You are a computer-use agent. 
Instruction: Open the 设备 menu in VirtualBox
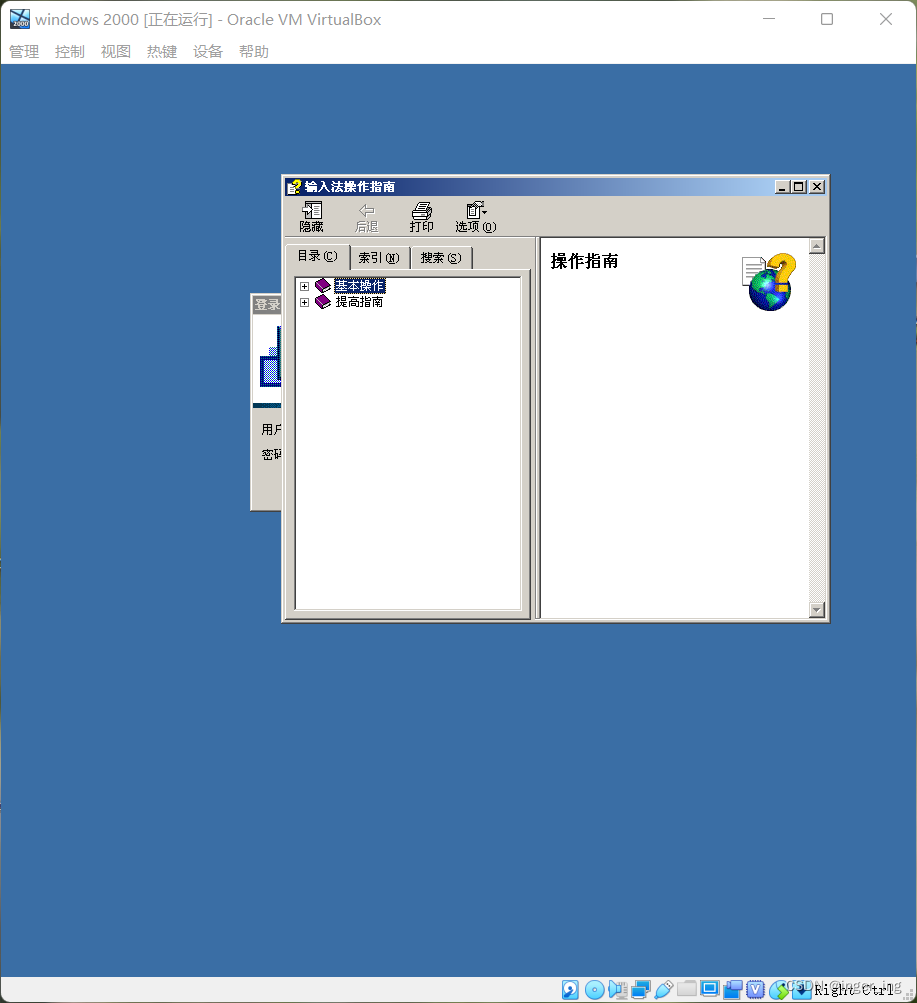208,52
